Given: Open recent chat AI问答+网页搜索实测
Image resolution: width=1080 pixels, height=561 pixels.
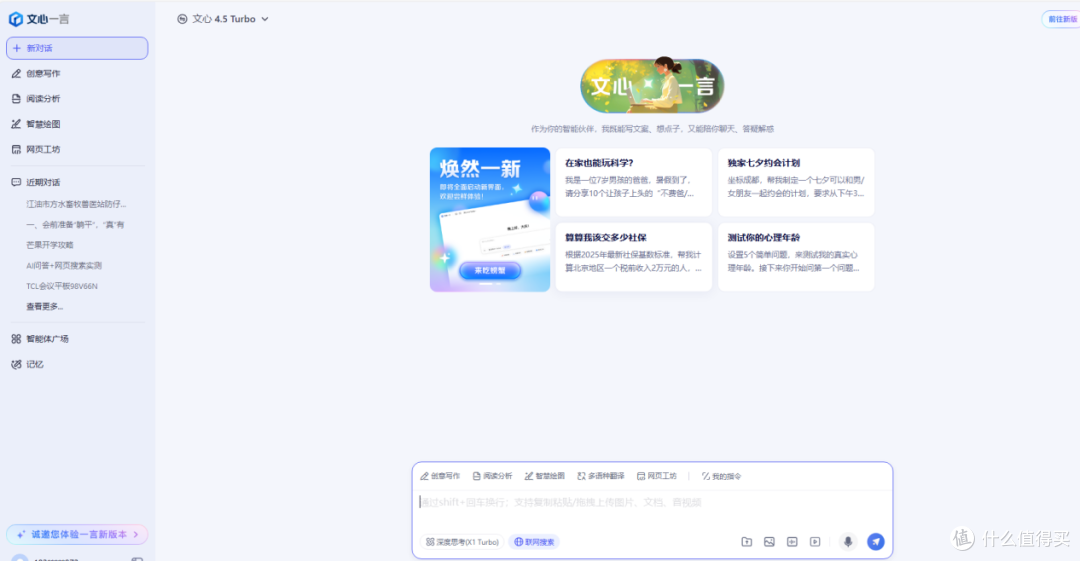Looking at the screenshot, I should pos(64,265).
